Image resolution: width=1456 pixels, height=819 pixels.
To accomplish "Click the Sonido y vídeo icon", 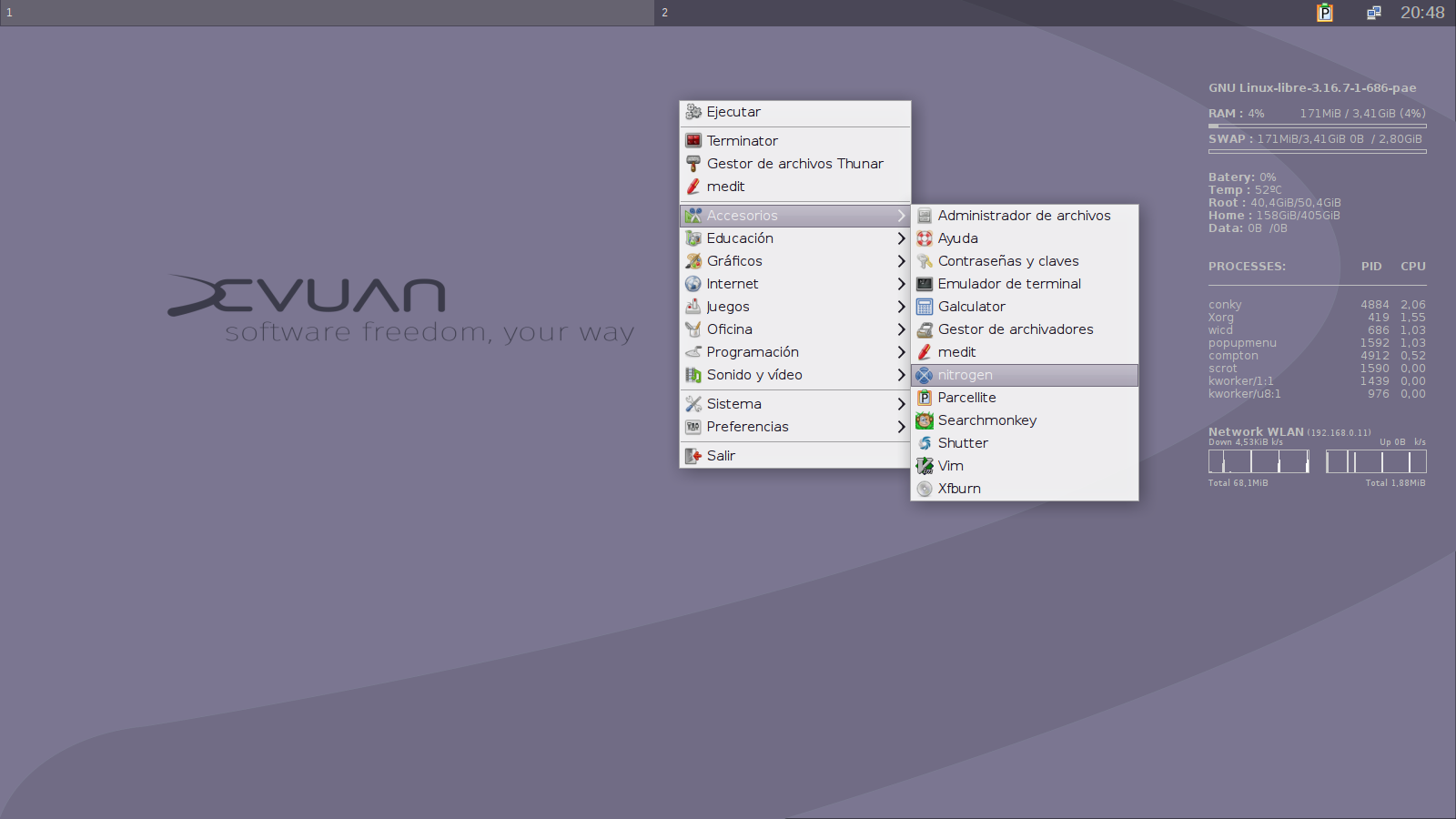I will click(x=693, y=375).
